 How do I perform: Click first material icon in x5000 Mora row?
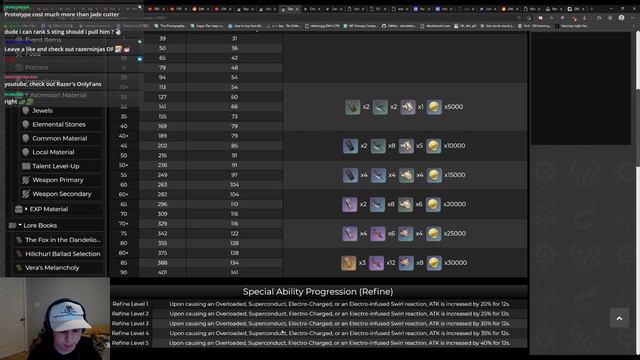pyautogui.click(x=353, y=107)
